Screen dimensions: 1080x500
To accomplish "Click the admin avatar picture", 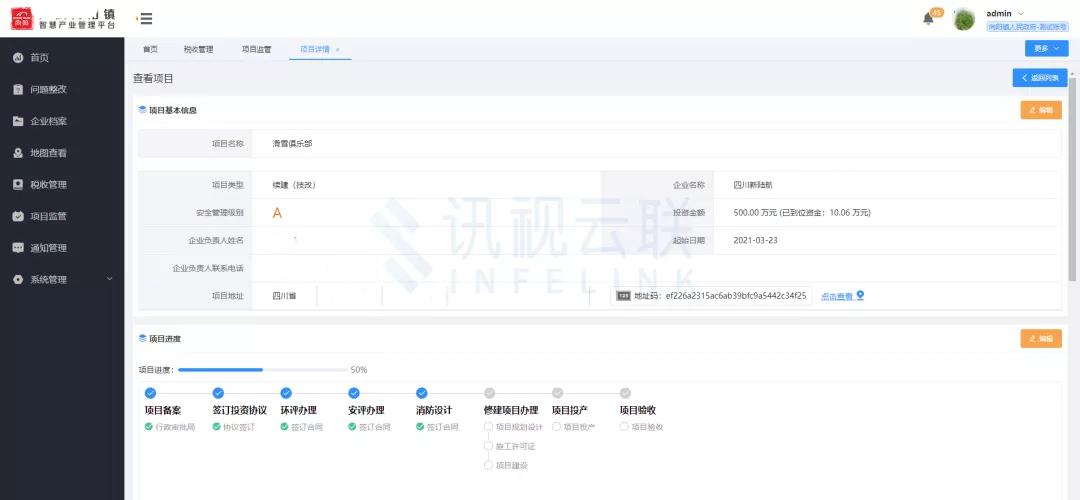I will [x=964, y=19].
